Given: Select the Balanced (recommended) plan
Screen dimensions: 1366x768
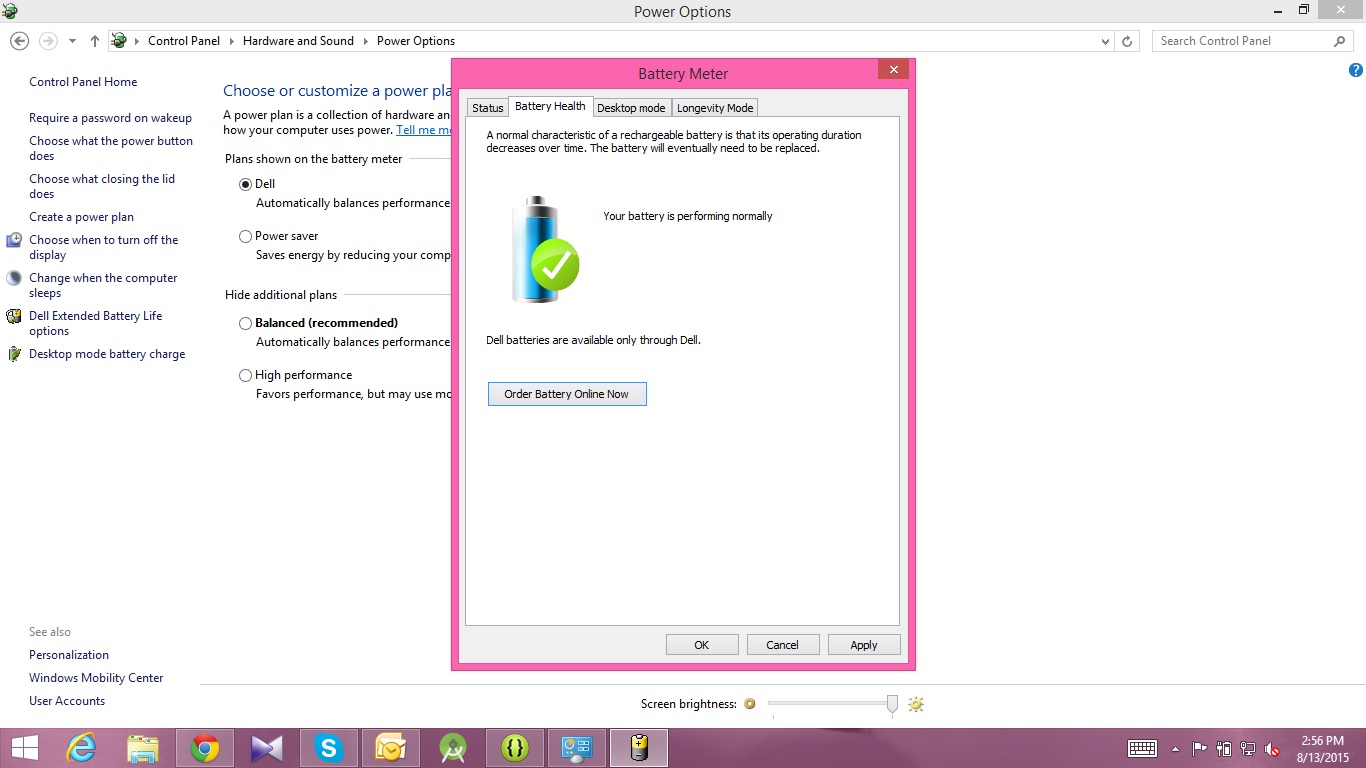Looking at the screenshot, I should coord(246,323).
